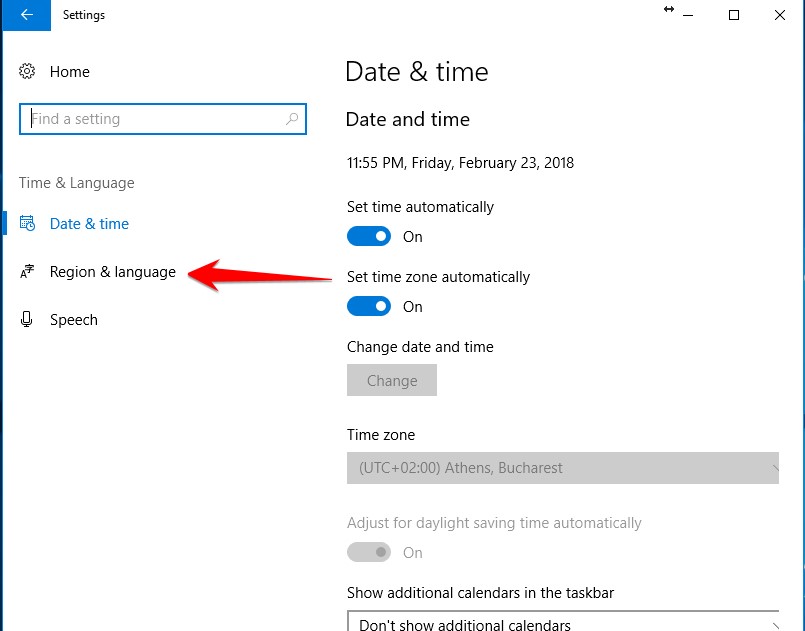
Task: Click the Region & language icon
Action: 28,272
